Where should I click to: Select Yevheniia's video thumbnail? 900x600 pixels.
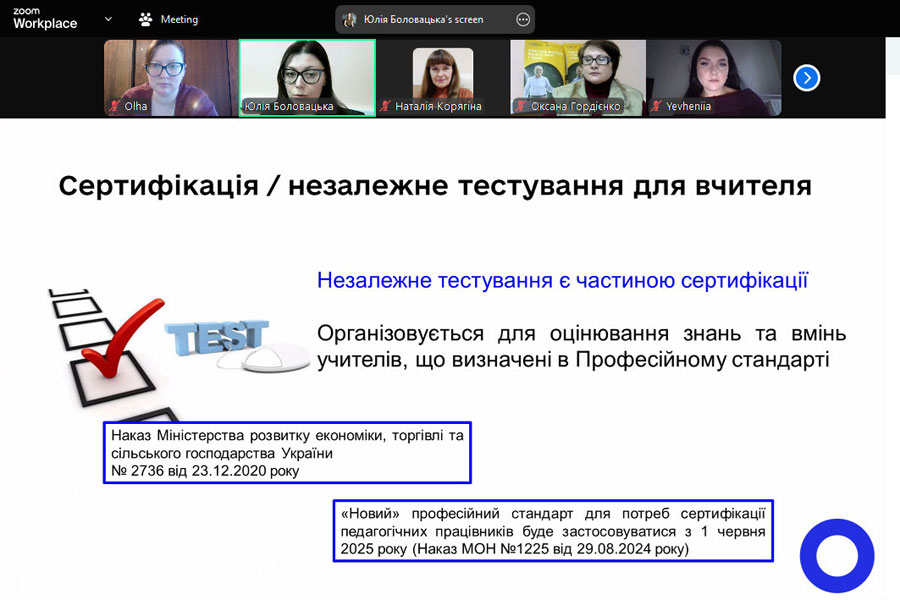(x=714, y=78)
